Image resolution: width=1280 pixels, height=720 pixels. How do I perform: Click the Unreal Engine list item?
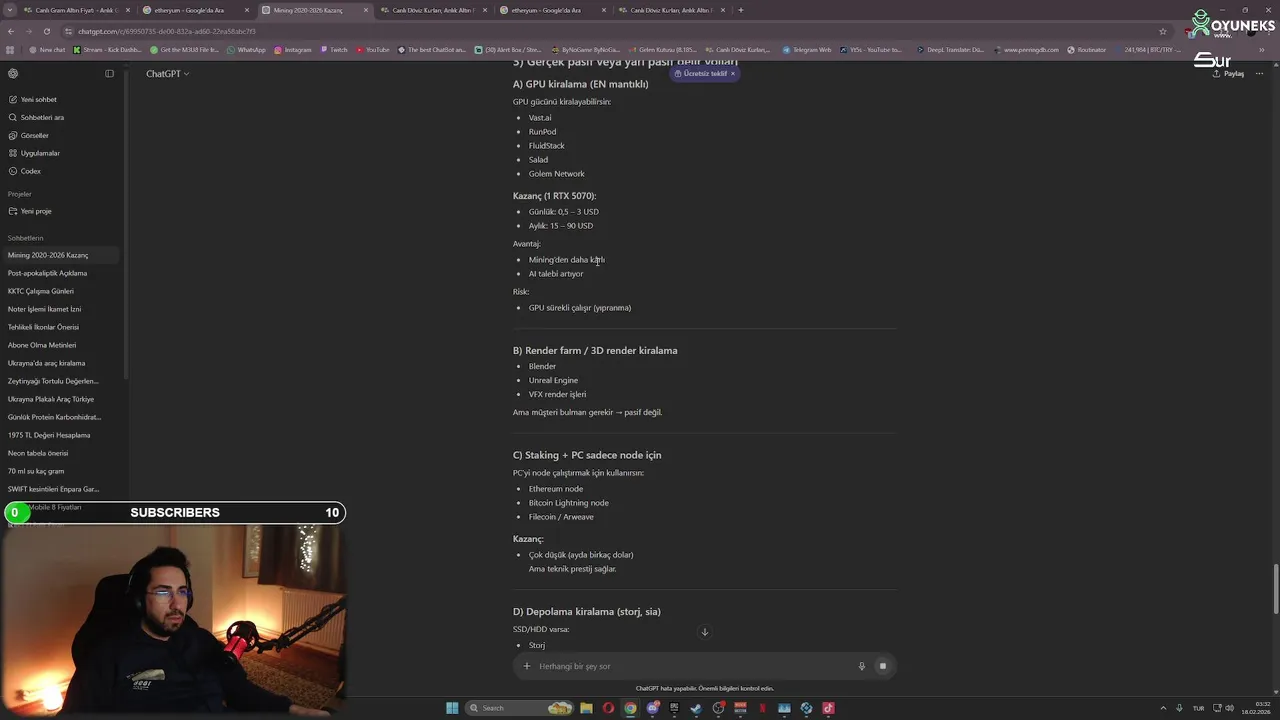tap(553, 380)
